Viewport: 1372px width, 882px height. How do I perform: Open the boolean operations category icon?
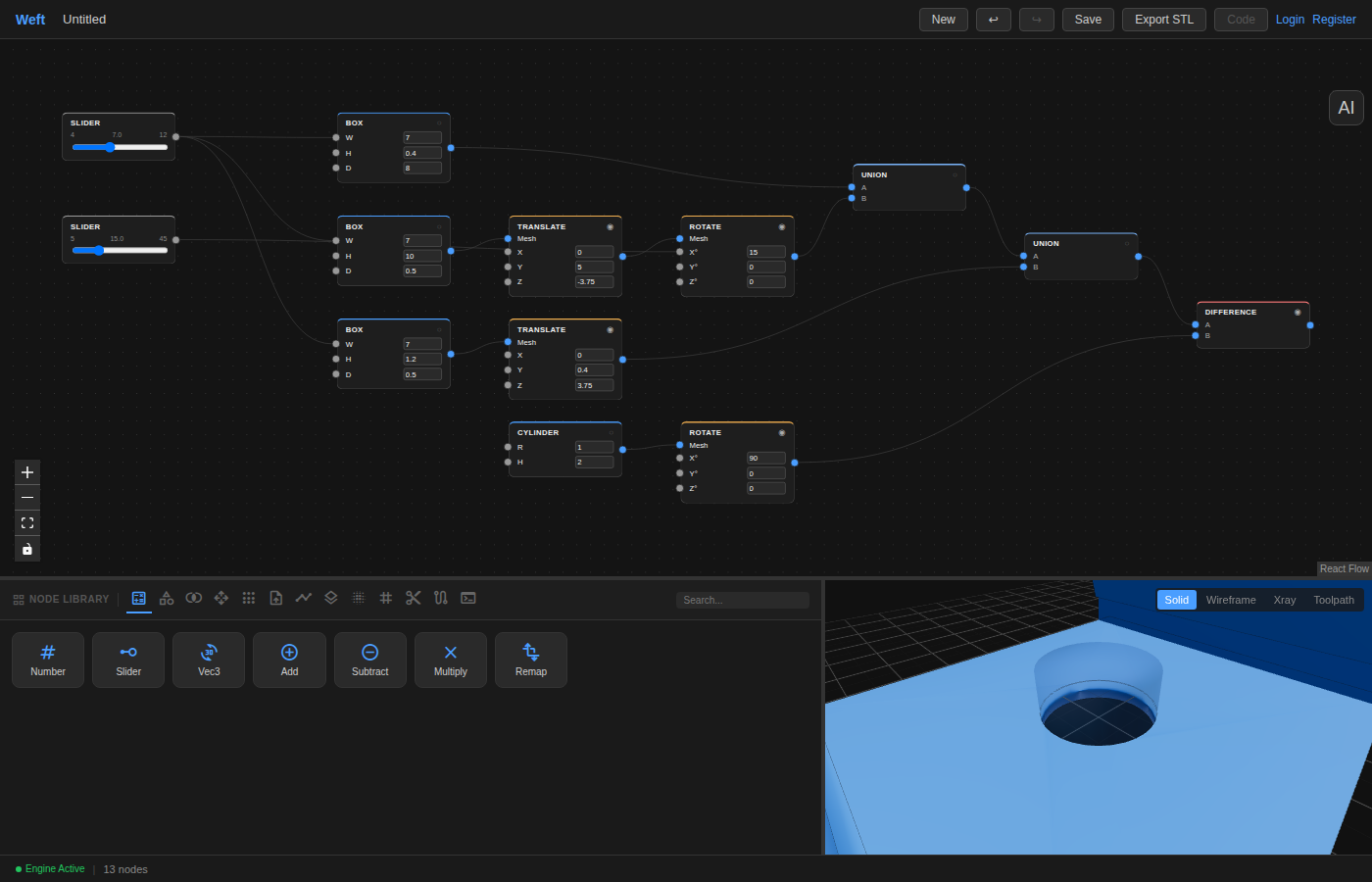(194, 598)
